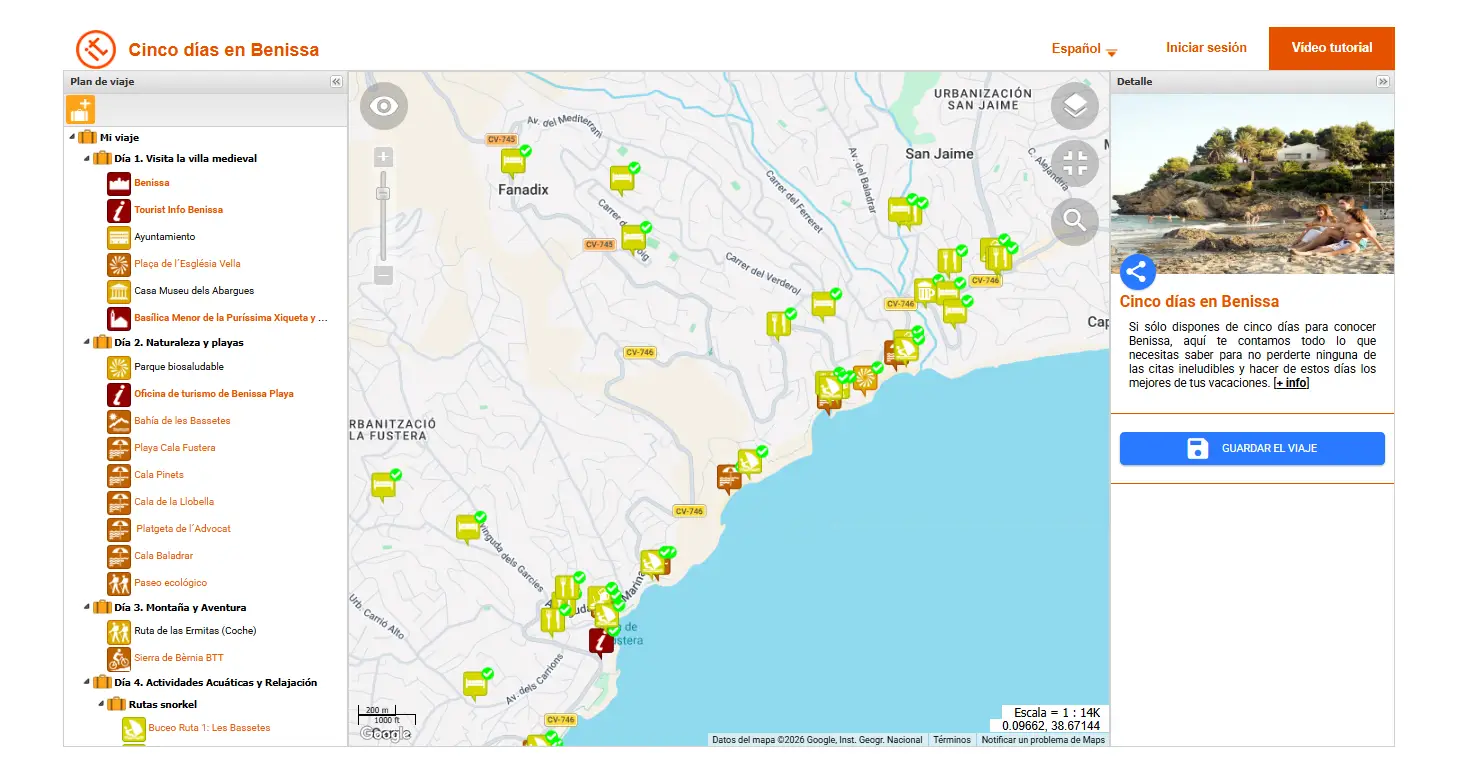Open the Vídeo tutorial tab
The image size is (1461, 777).
pos(1331,48)
